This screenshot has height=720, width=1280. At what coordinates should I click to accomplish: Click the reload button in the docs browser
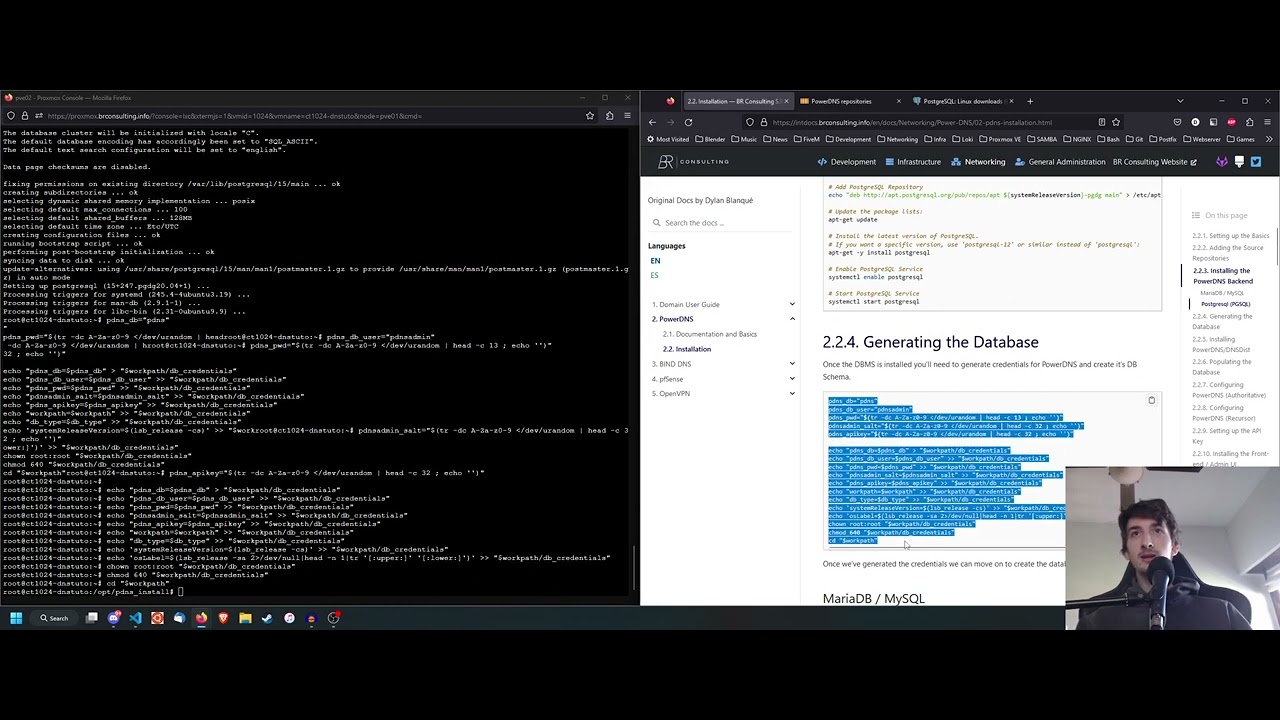click(688, 122)
